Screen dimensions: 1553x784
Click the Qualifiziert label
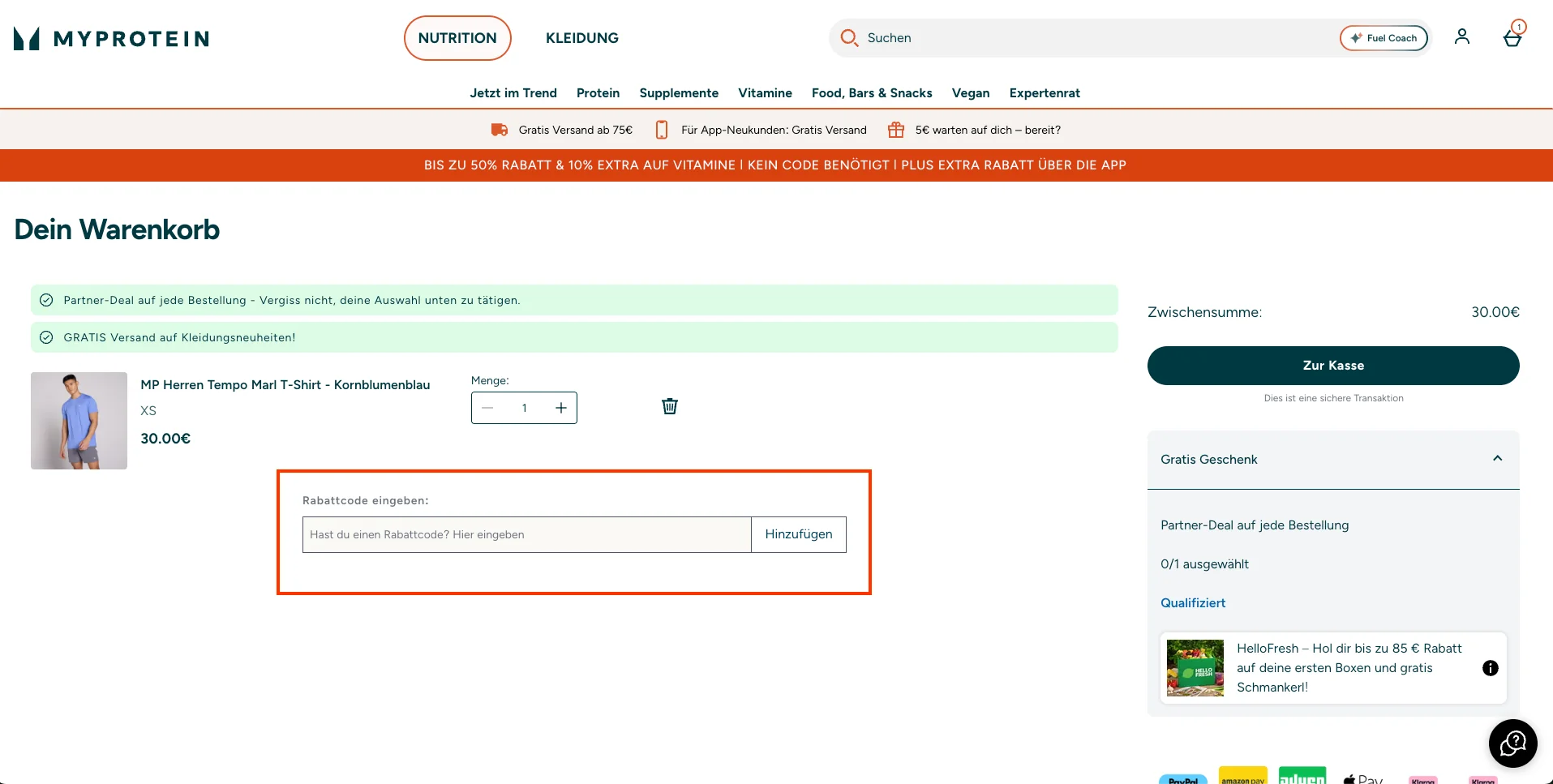[1193, 603]
